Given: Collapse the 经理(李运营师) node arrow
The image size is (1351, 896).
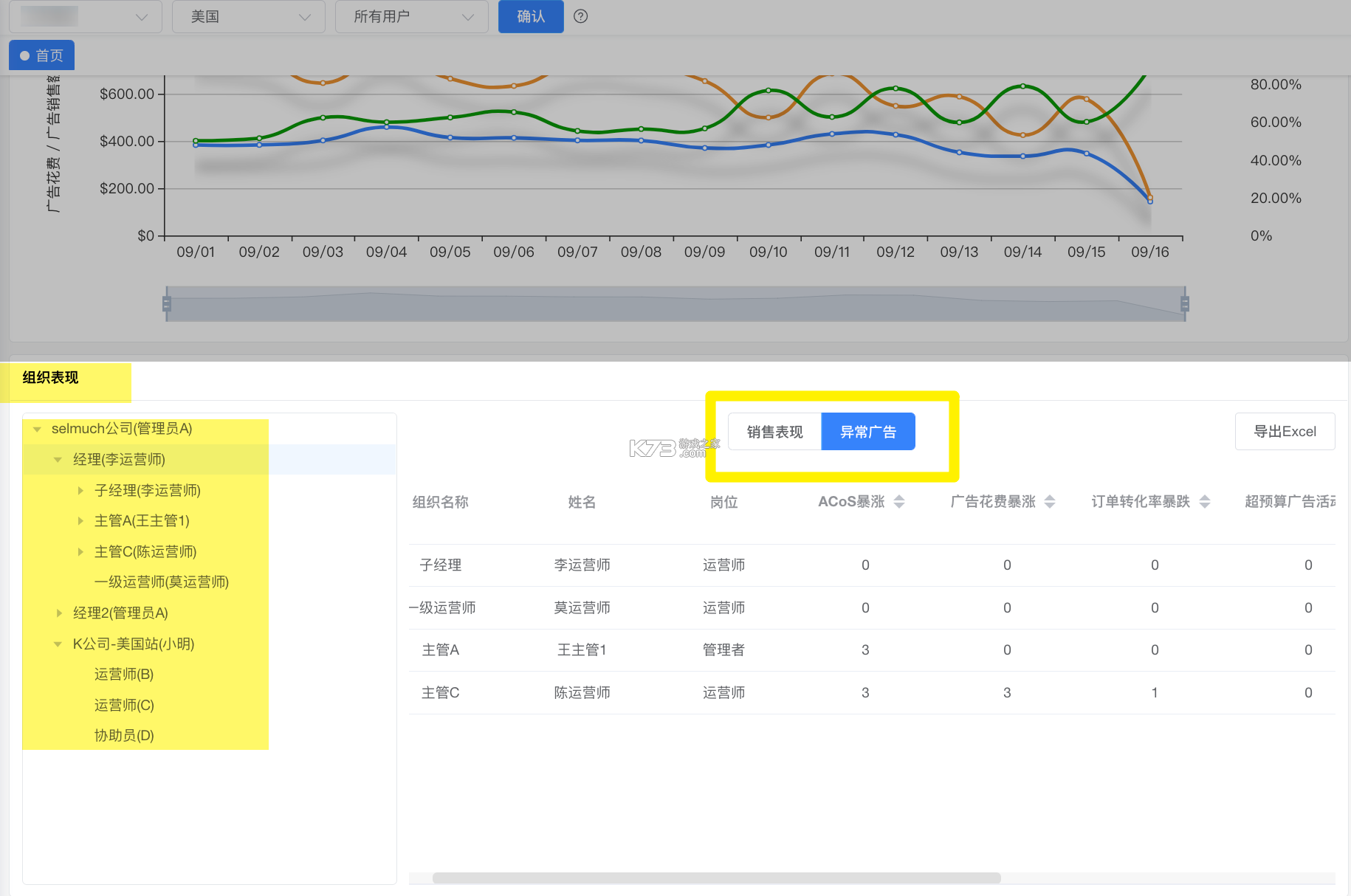Looking at the screenshot, I should pos(58,460).
